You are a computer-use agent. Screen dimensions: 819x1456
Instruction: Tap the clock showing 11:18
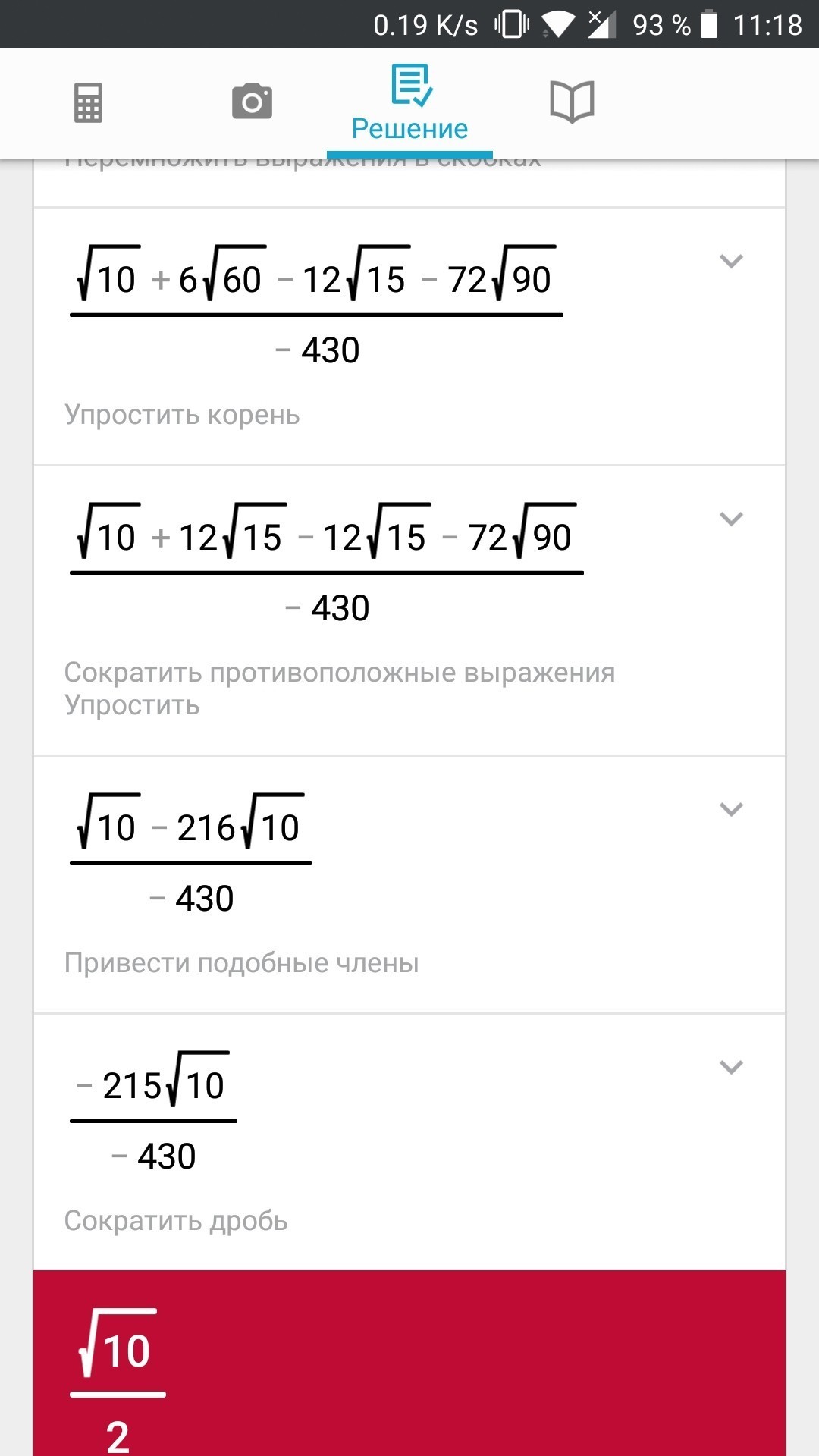point(767,25)
